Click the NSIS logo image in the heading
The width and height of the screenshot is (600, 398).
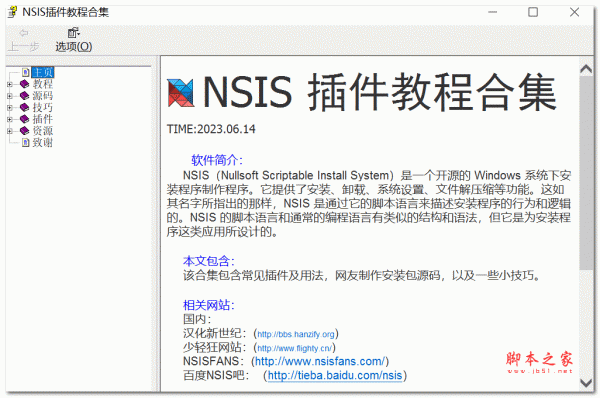pyautogui.click(x=181, y=93)
